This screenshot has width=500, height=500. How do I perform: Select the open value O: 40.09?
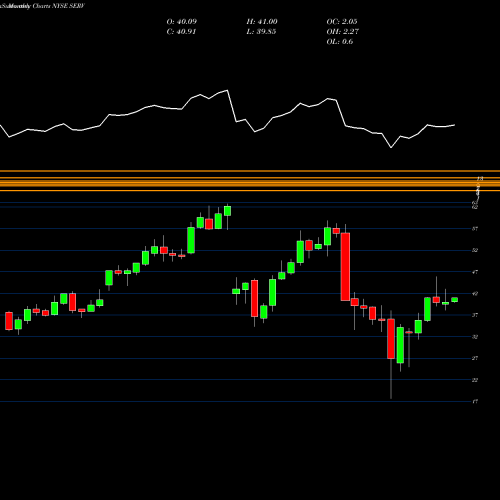(182, 22)
